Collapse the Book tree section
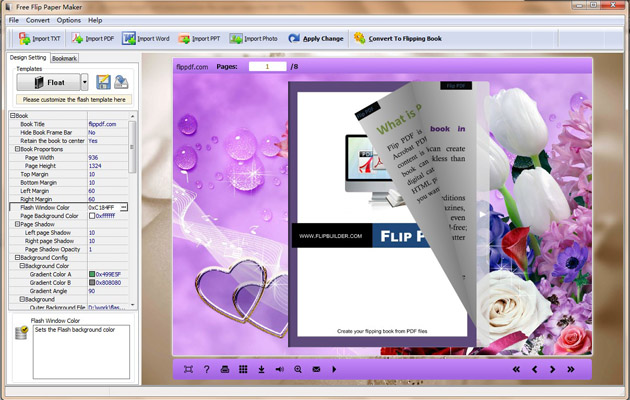Screen dimensions: 630x400 point(12,116)
